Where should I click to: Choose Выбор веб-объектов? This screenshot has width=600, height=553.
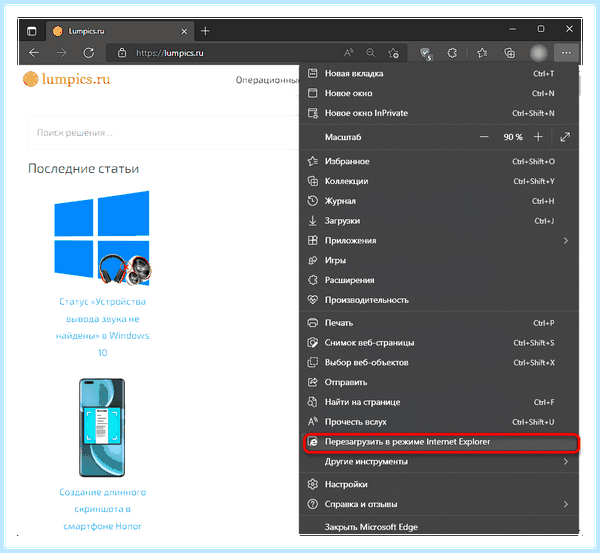pyautogui.click(x=439, y=363)
